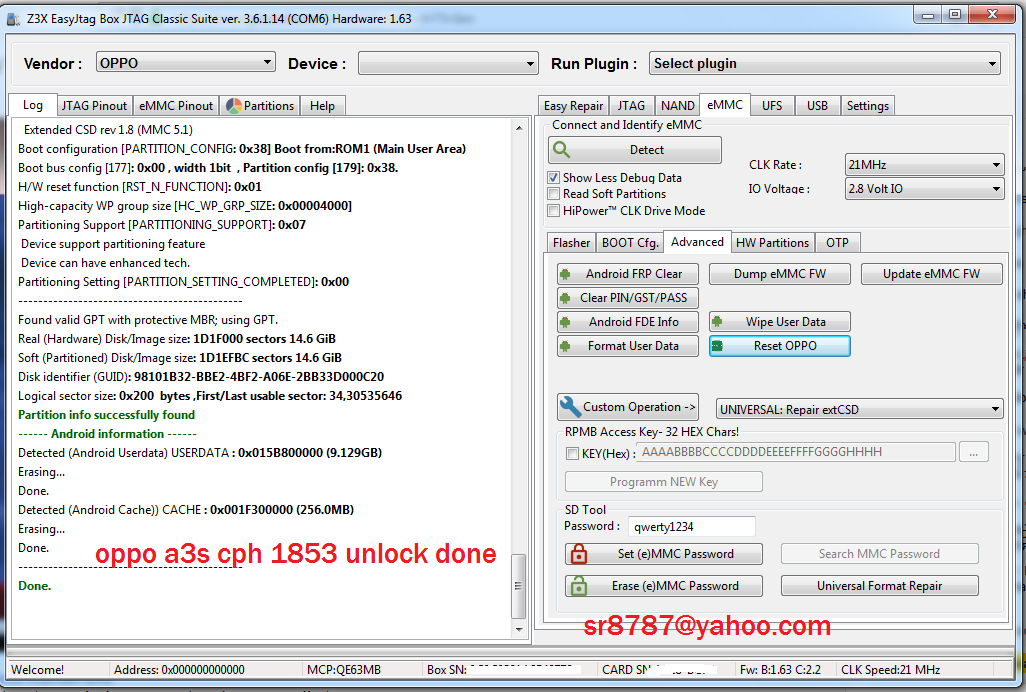Switch to the JTAG tab
1026x692 pixels.
click(x=631, y=106)
